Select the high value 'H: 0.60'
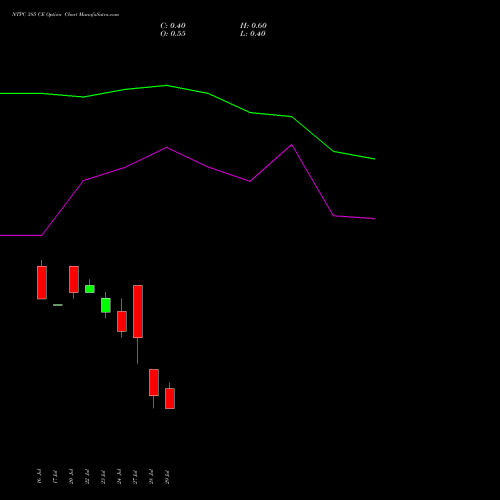Screen dimensions: 500x500 pos(253,26)
